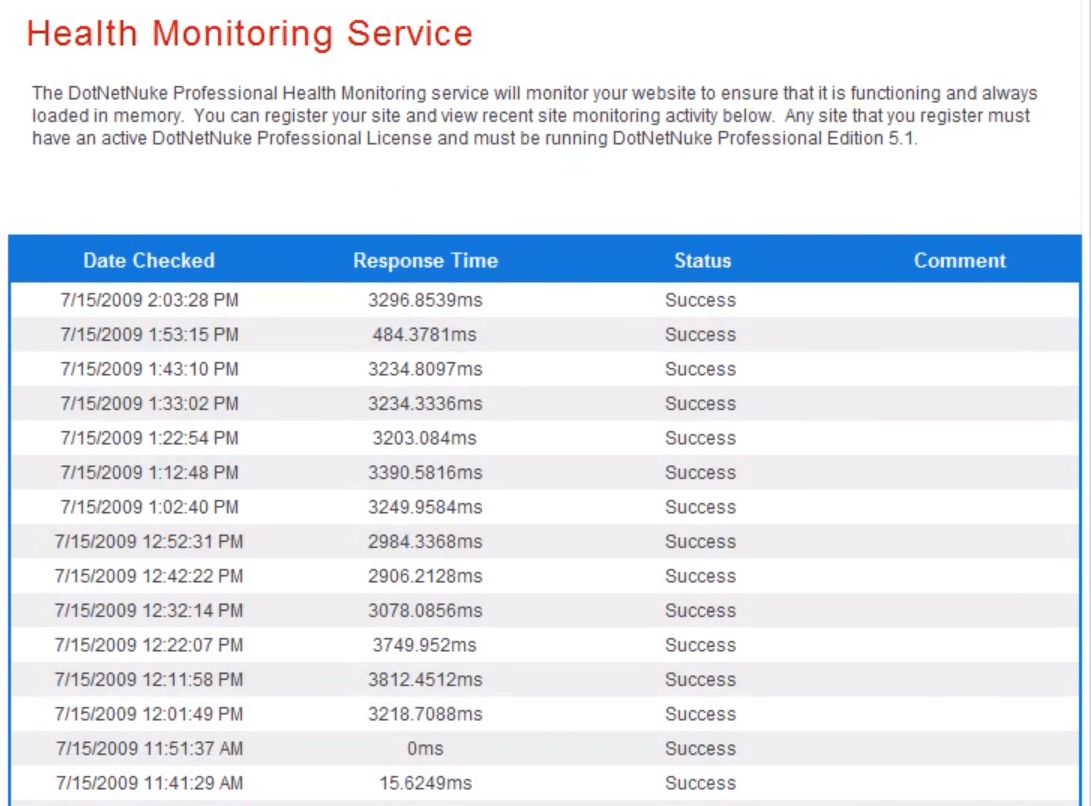Click the Success status in the first row
This screenshot has width=1091, height=806.
pyautogui.click(x=700, y=300)
